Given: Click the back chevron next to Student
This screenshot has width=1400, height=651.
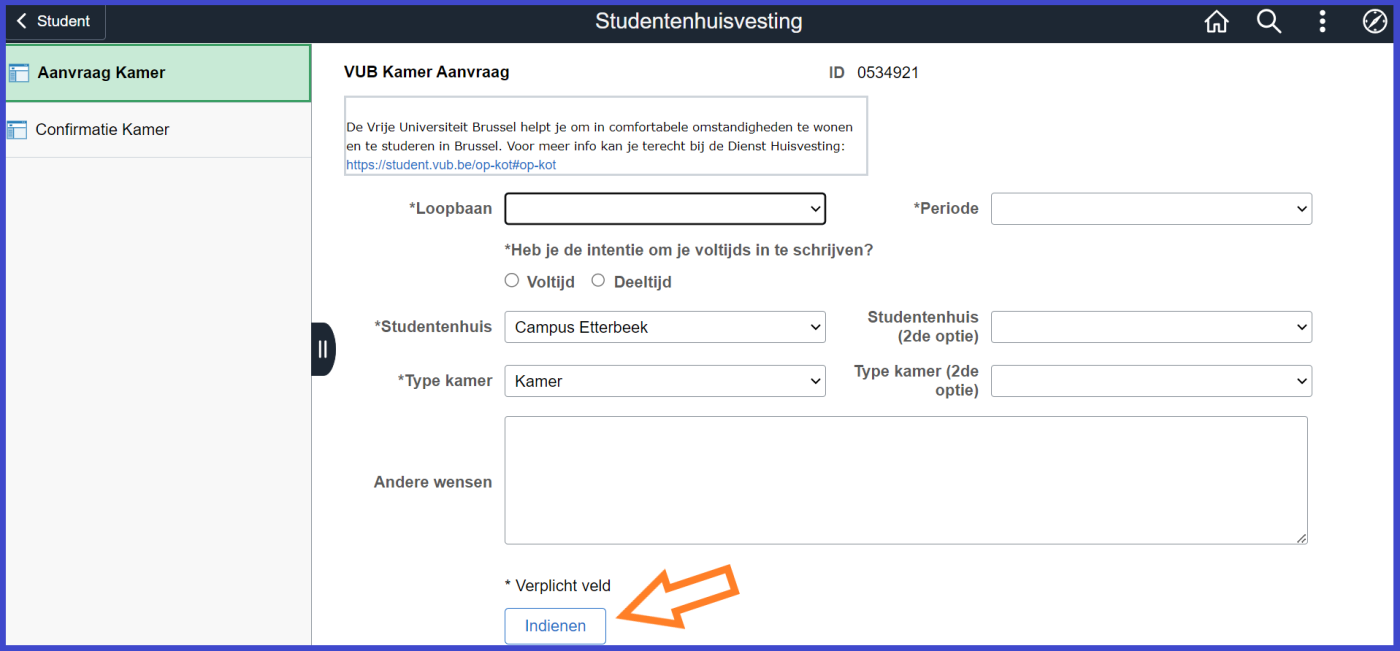Looking at the screenshot, I should click(x=22, y=20).
